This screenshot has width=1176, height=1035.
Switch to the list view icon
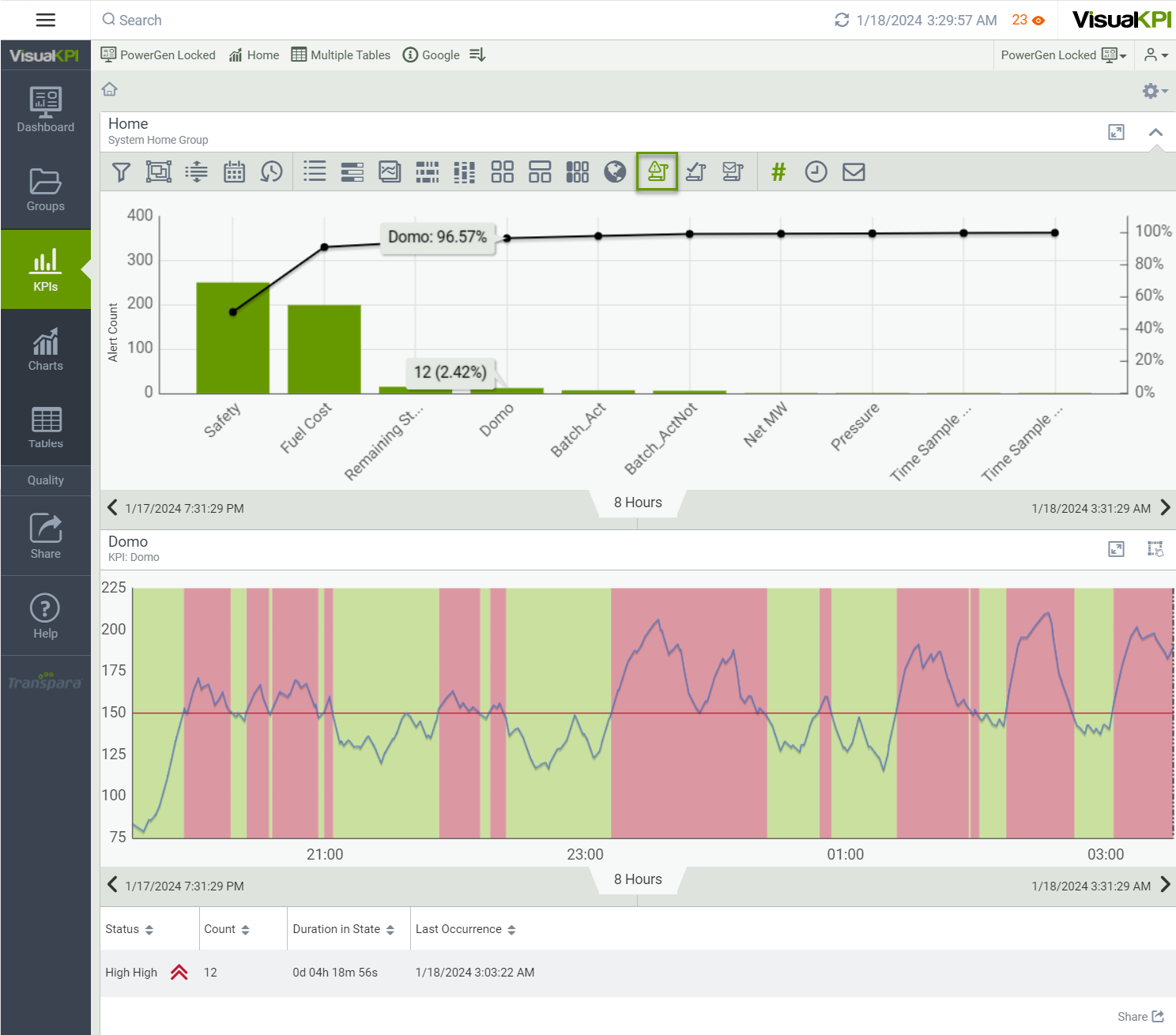click(315, 172)
